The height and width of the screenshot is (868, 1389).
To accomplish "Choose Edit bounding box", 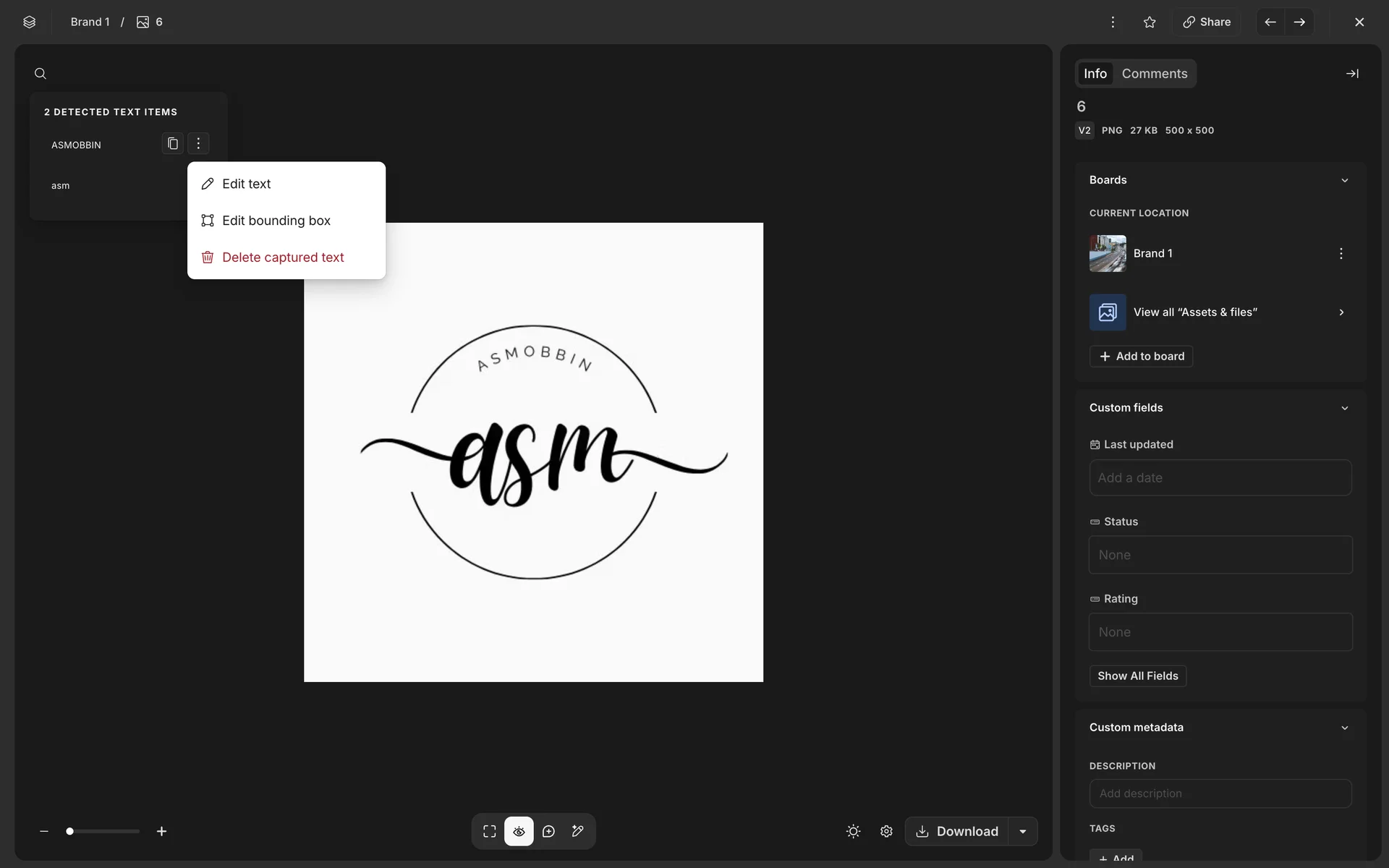I will tap(276, 221).
